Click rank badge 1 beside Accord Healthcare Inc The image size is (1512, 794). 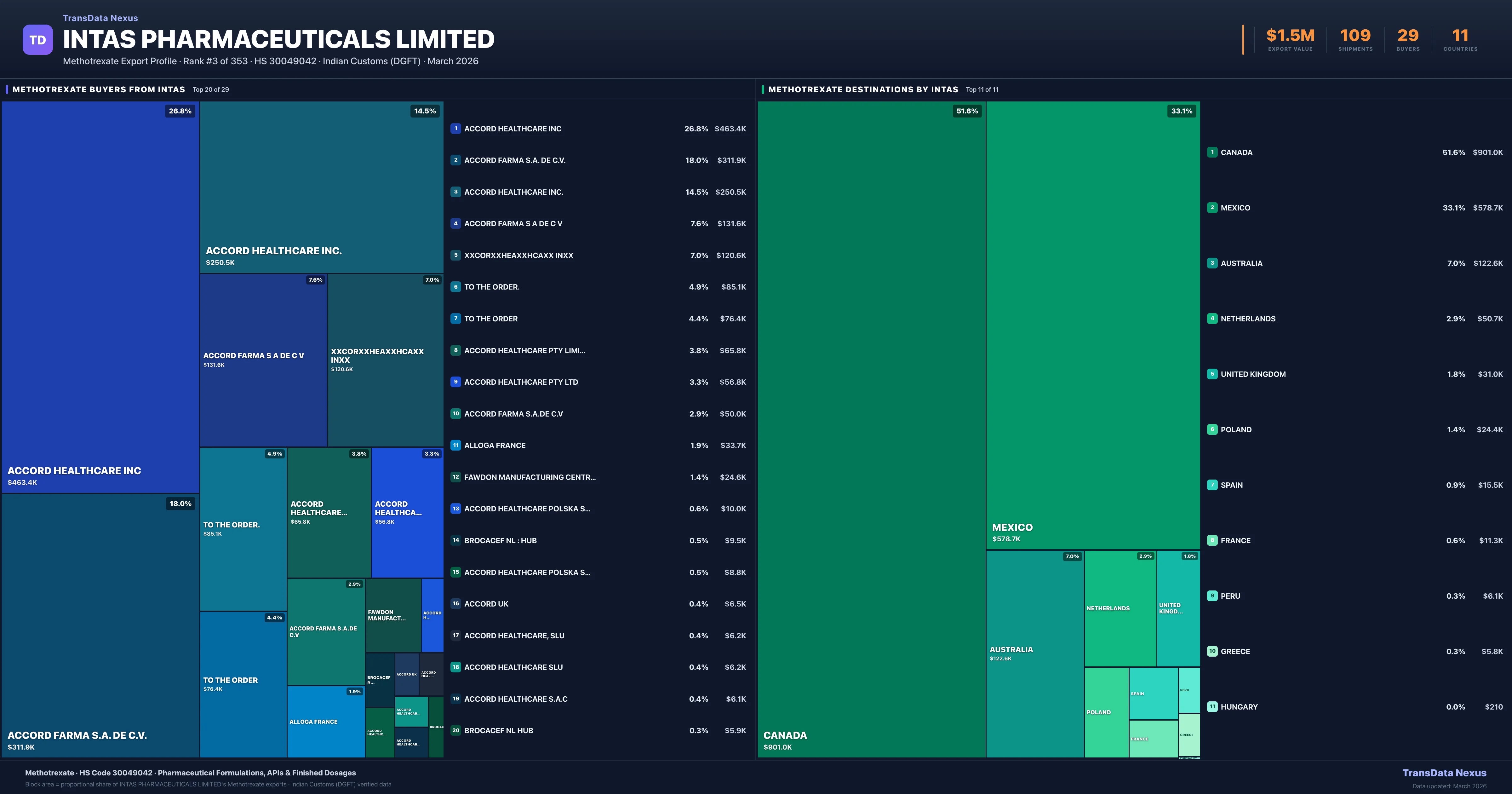pyautogui.click(x=455, y=129)
